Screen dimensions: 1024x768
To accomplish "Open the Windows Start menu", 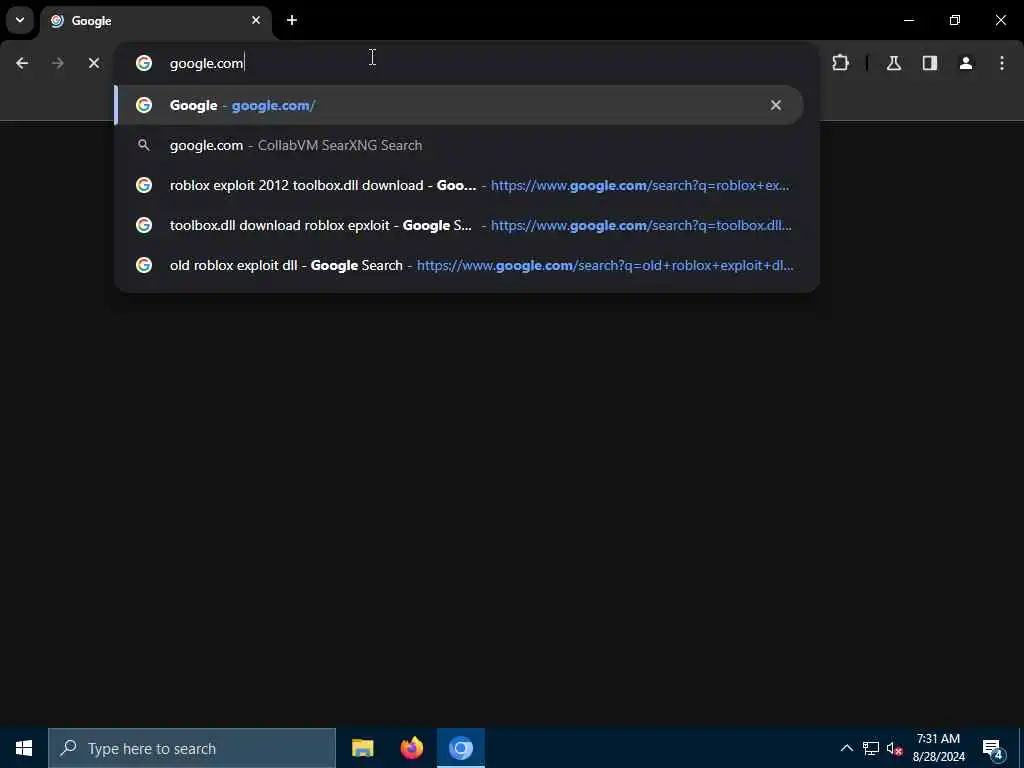I will 24,748.
